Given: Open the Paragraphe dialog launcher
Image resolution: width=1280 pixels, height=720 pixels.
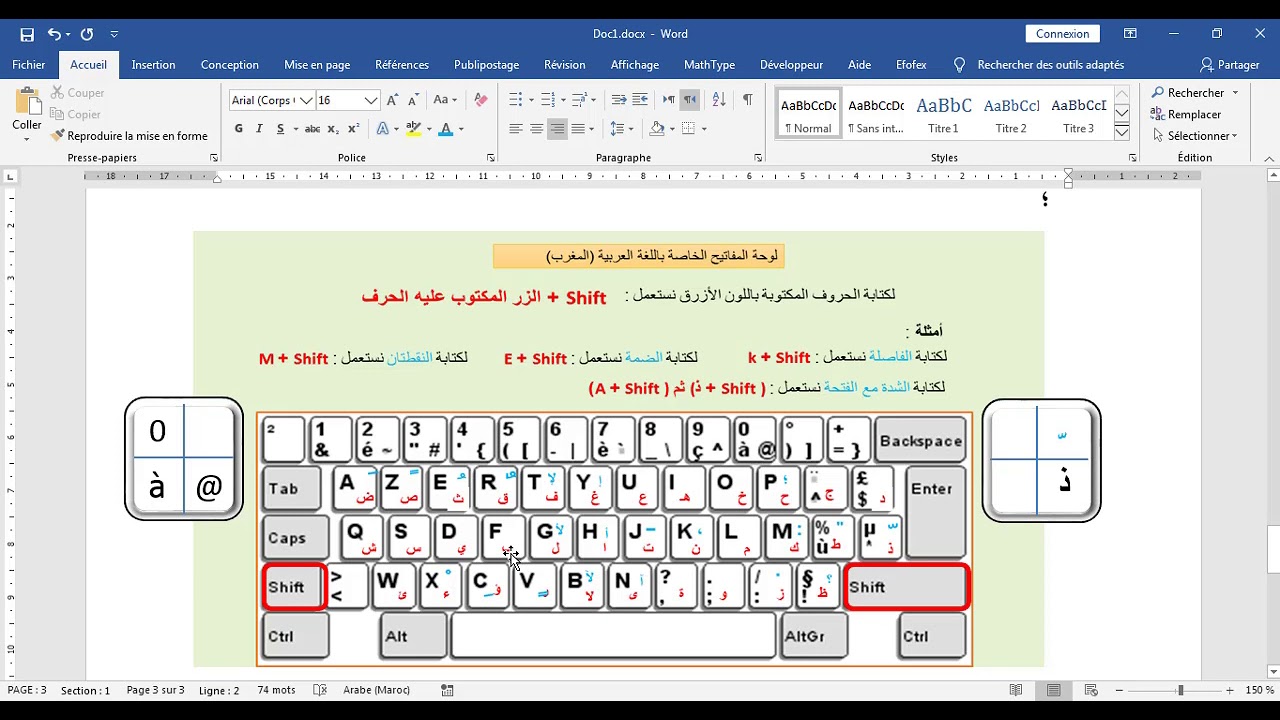Looking at the screenshot, I should (758, 158).
